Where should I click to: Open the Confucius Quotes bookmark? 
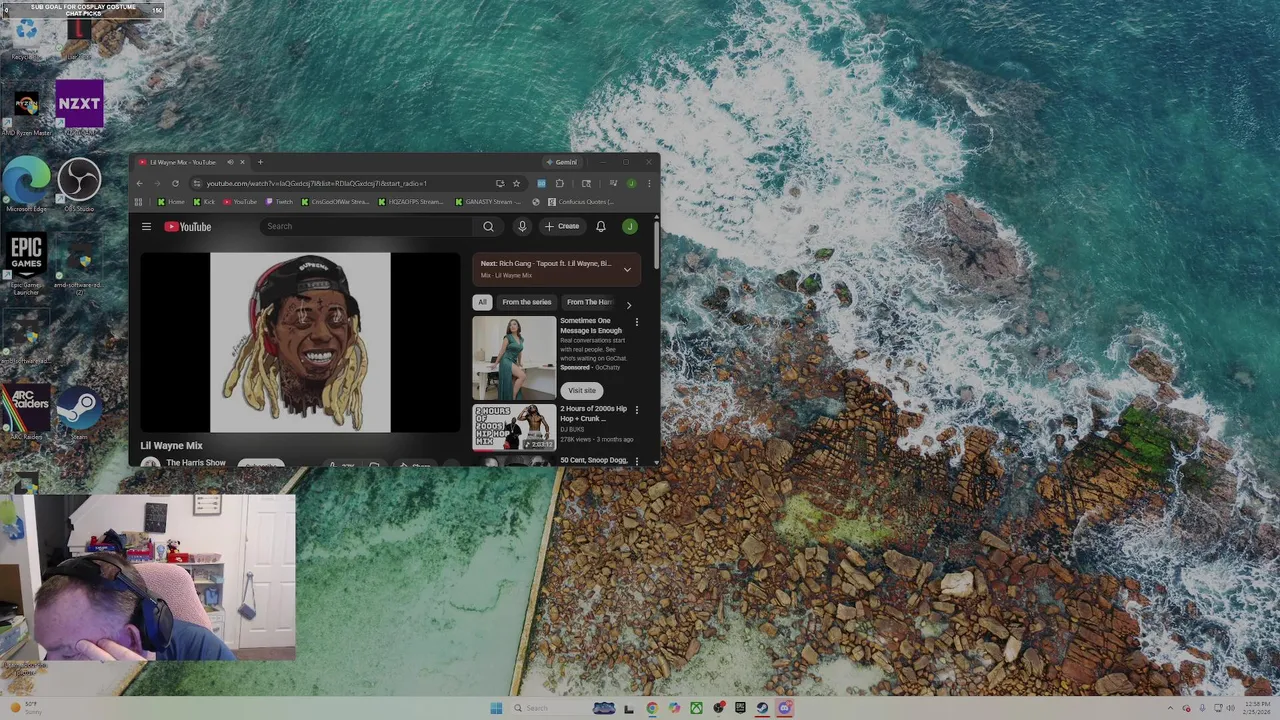coord(580,202)
